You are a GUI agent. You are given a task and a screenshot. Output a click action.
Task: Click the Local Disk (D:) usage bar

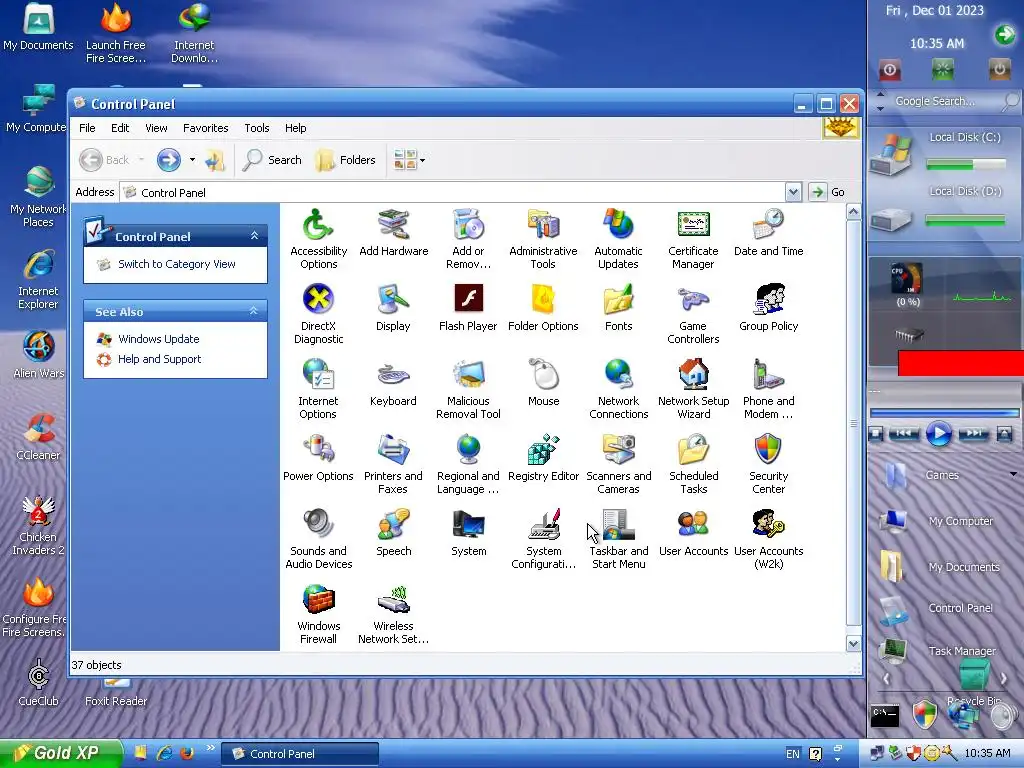point(965,221)
